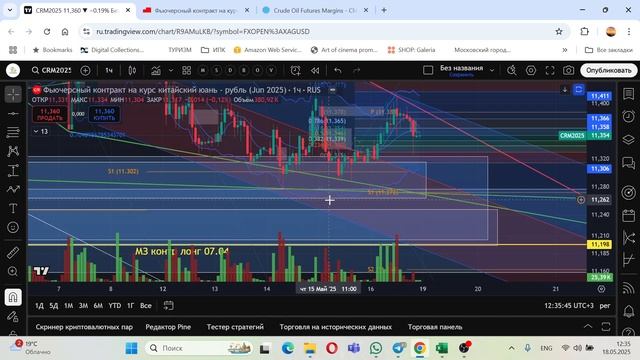This screenshot has height=360, width=640.
Task: Open the notifications bell icon
Action: [x=629, y=311]
